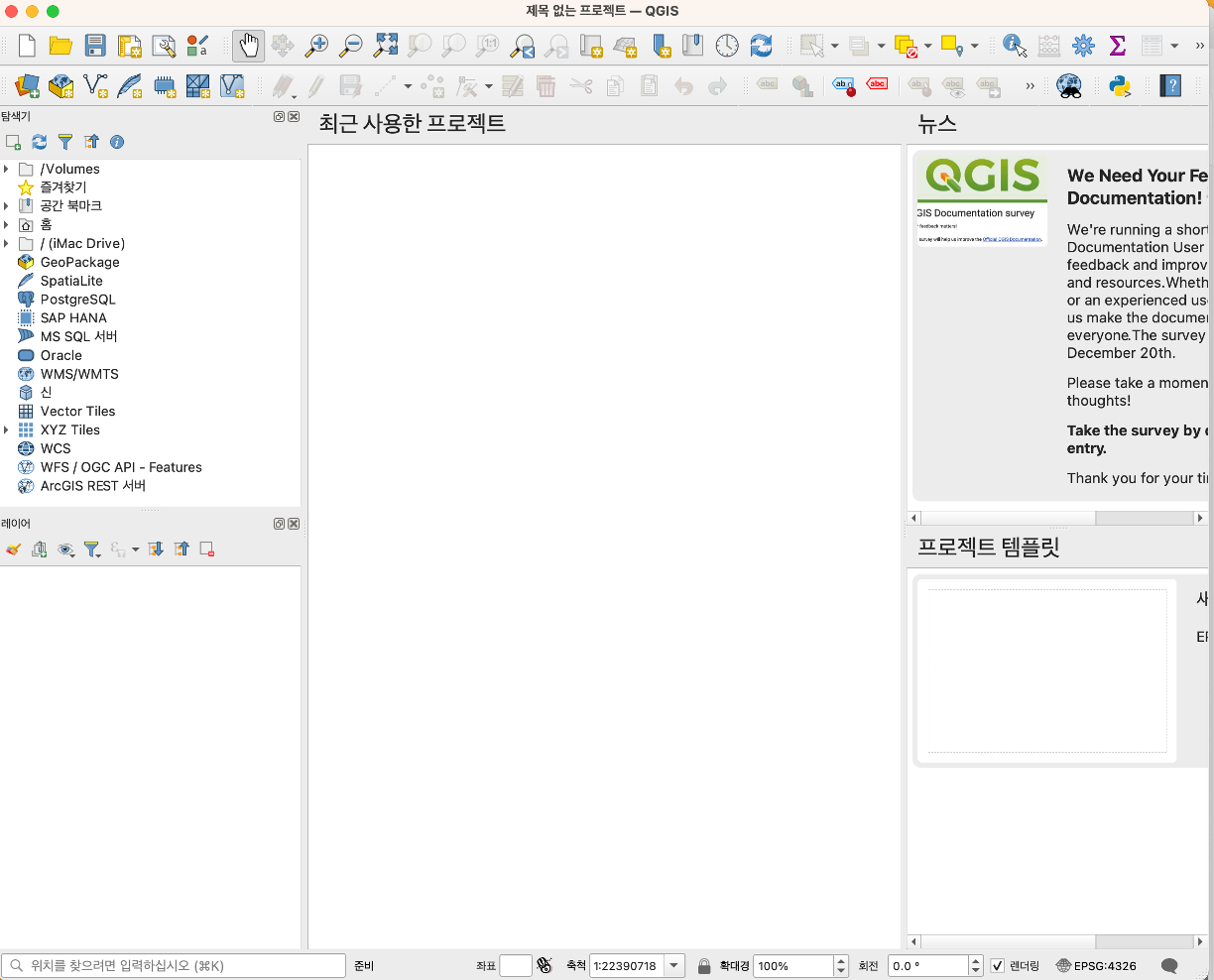Select ArcGIS REST 서버 in browser tree
Screen dimensions: 1214x980
pyautogui.click(x=93, y=486)
